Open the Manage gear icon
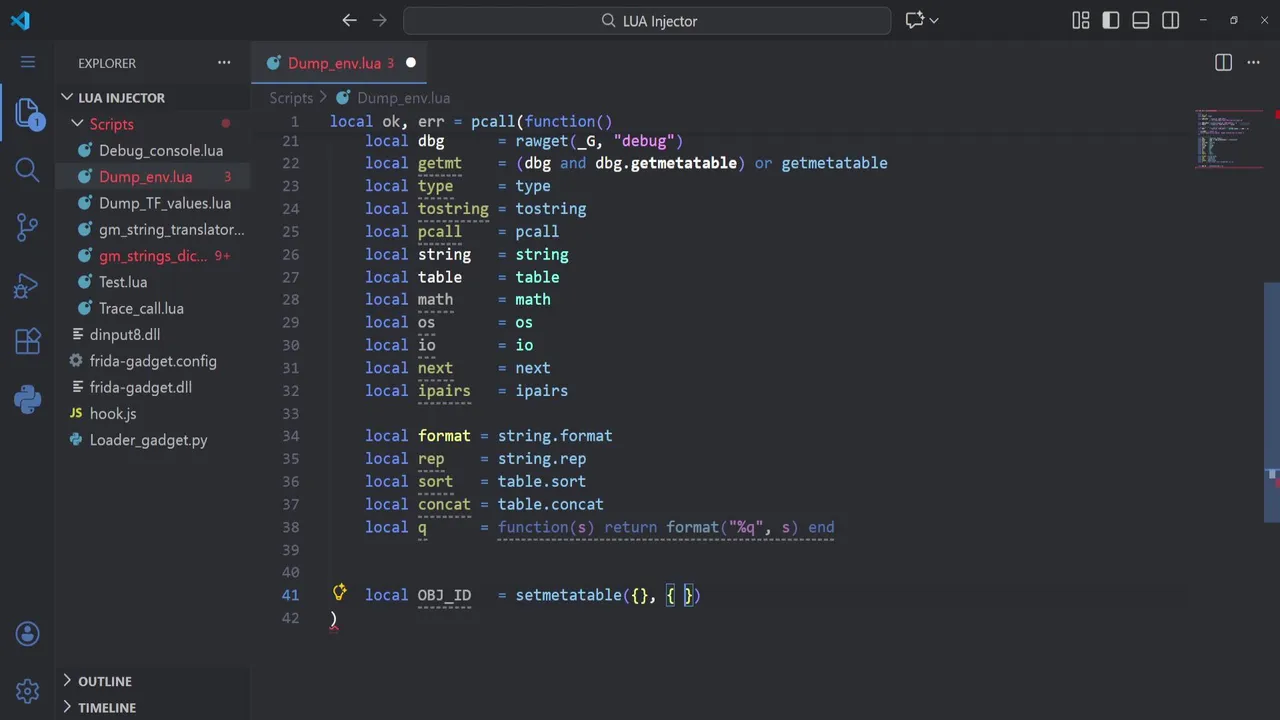This screenshot has height=720, width=1280. [x=28, y=691]
